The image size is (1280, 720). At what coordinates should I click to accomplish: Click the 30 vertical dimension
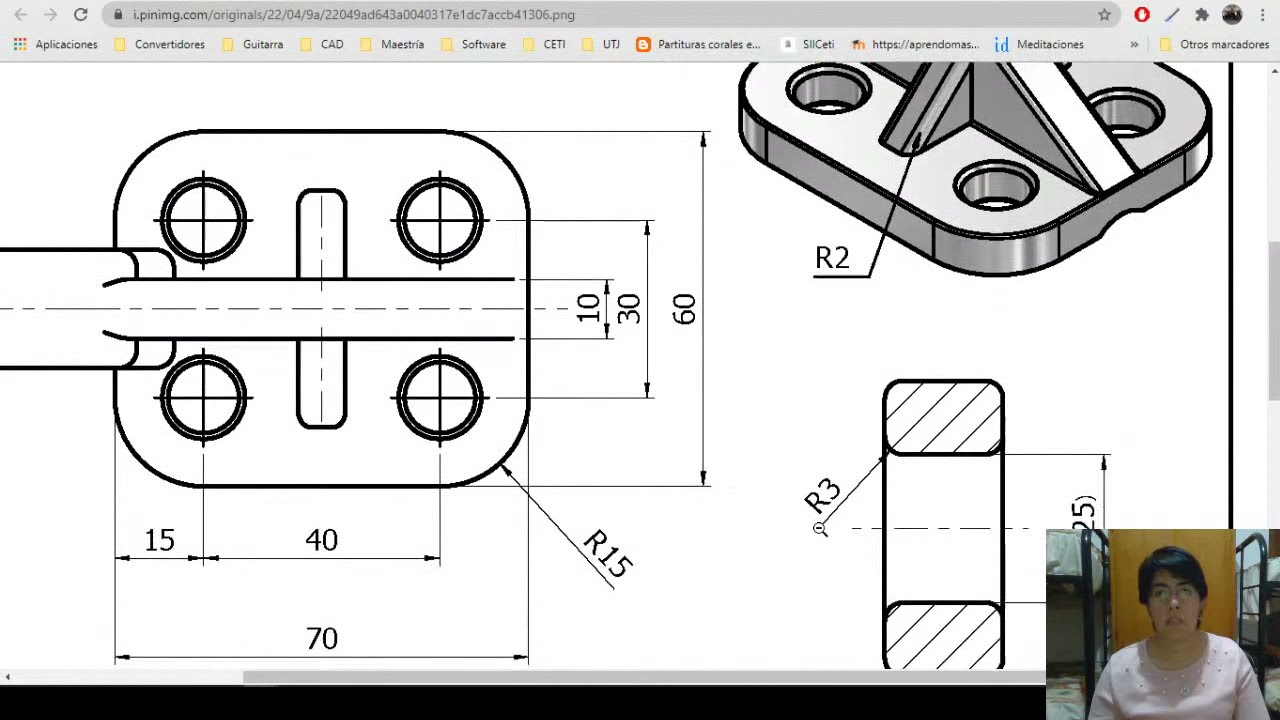628,309
